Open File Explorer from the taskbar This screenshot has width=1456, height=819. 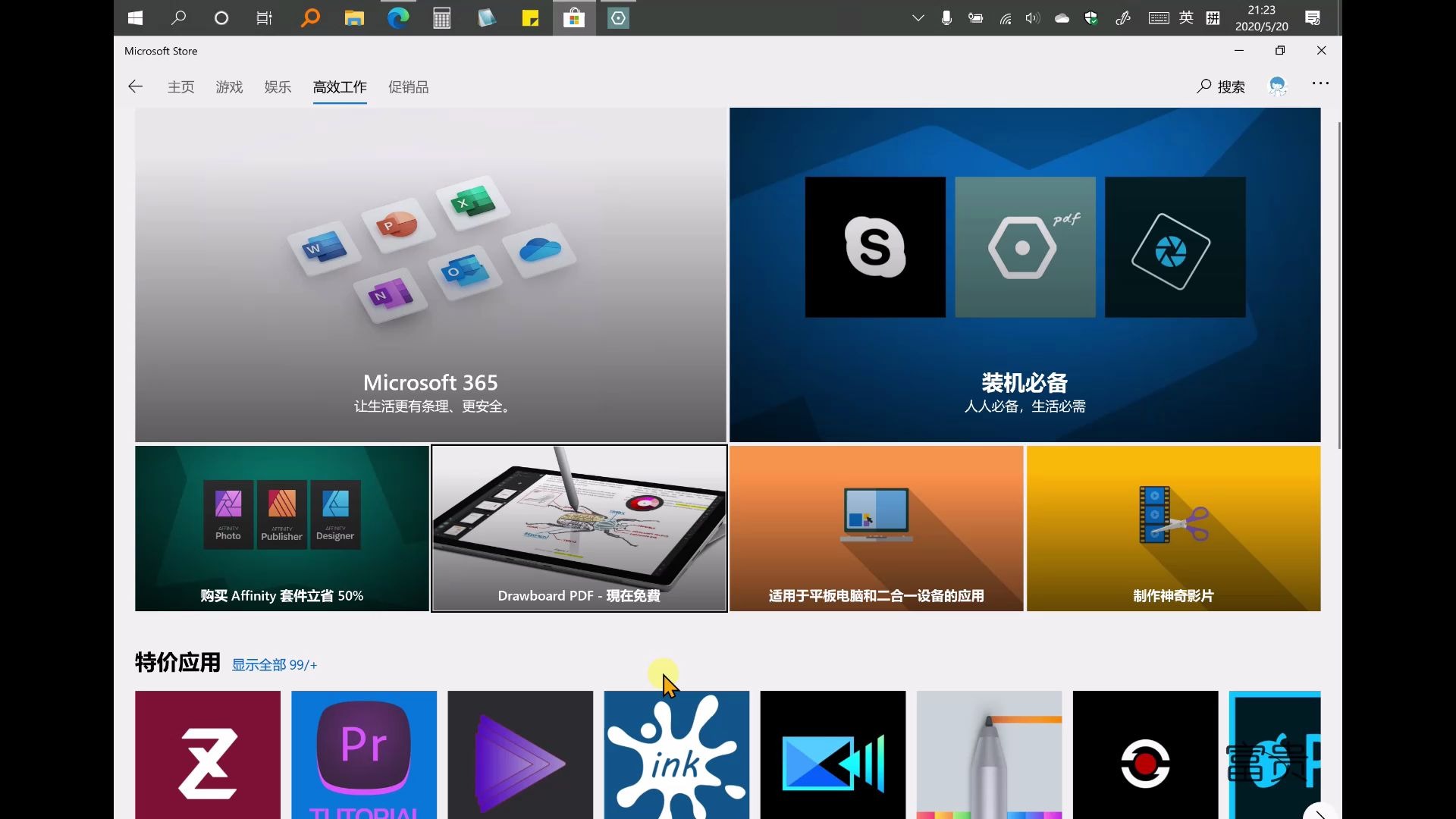pos(354,18)
